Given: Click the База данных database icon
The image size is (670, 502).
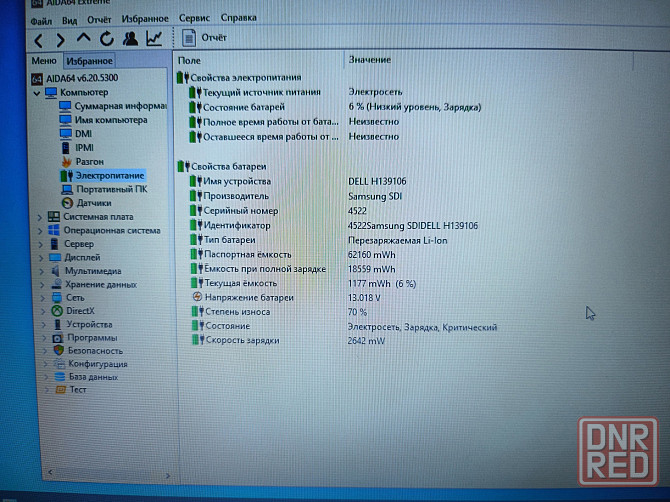Looking at the screenshot, I should pos(60,377).
